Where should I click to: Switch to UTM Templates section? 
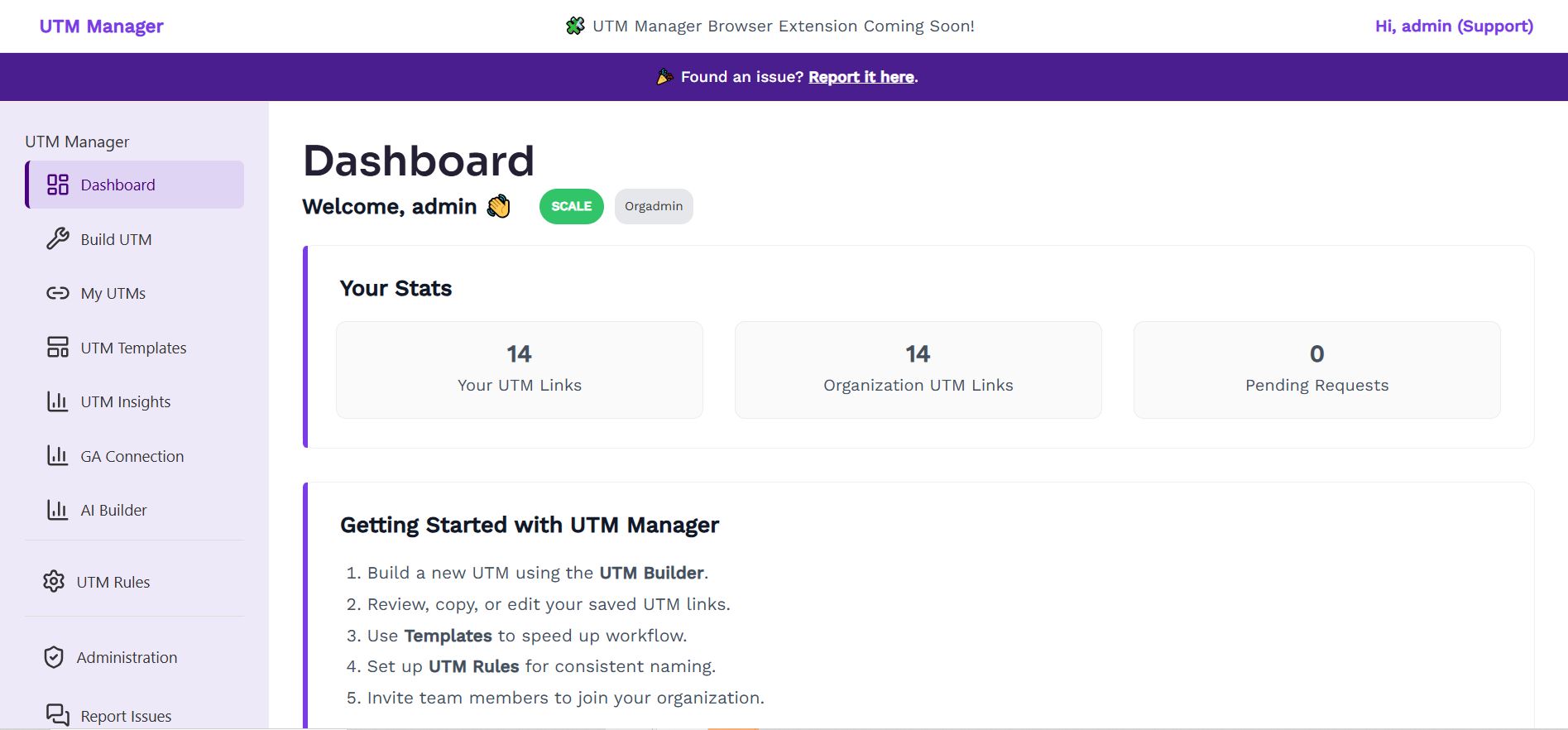[x=133, y=348]
